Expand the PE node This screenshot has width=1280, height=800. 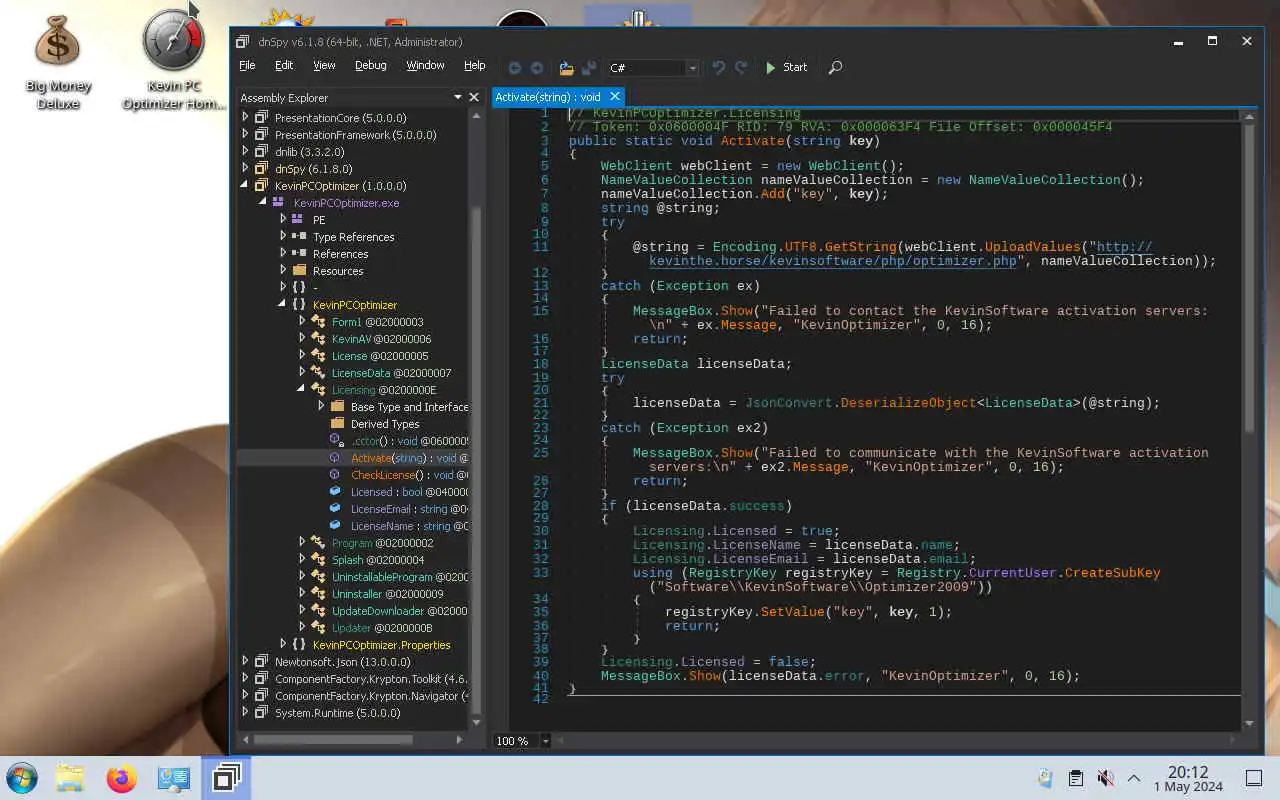tap(283, 220)
